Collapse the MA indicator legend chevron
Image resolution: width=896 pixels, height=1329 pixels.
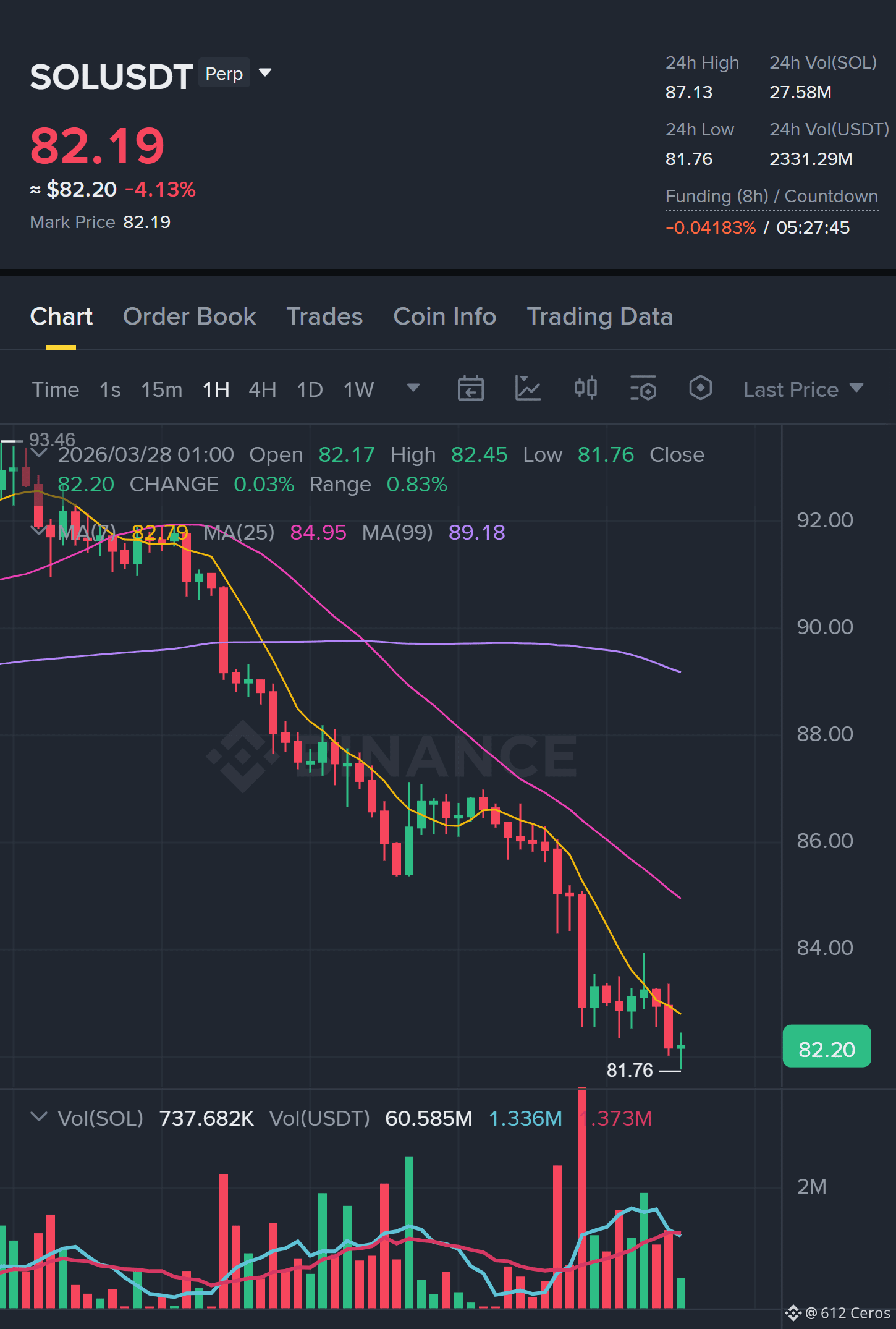tap(39, 530)
